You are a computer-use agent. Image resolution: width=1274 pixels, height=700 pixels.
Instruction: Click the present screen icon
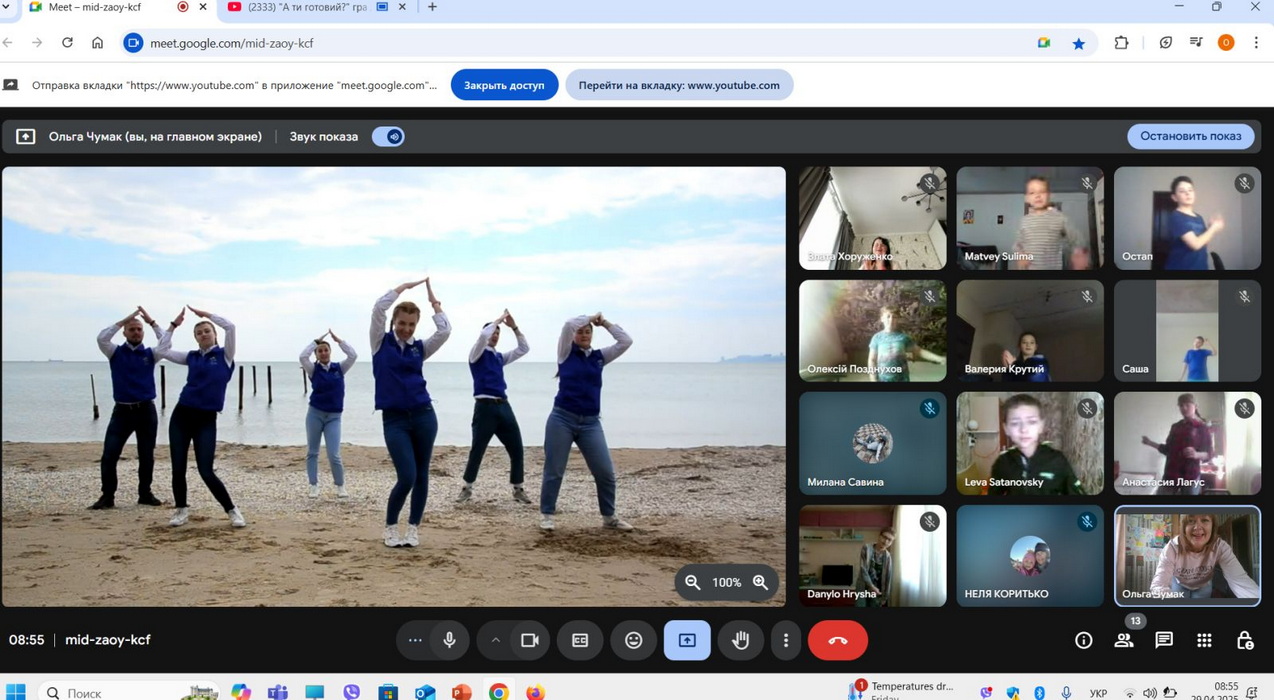coord(687,640)
